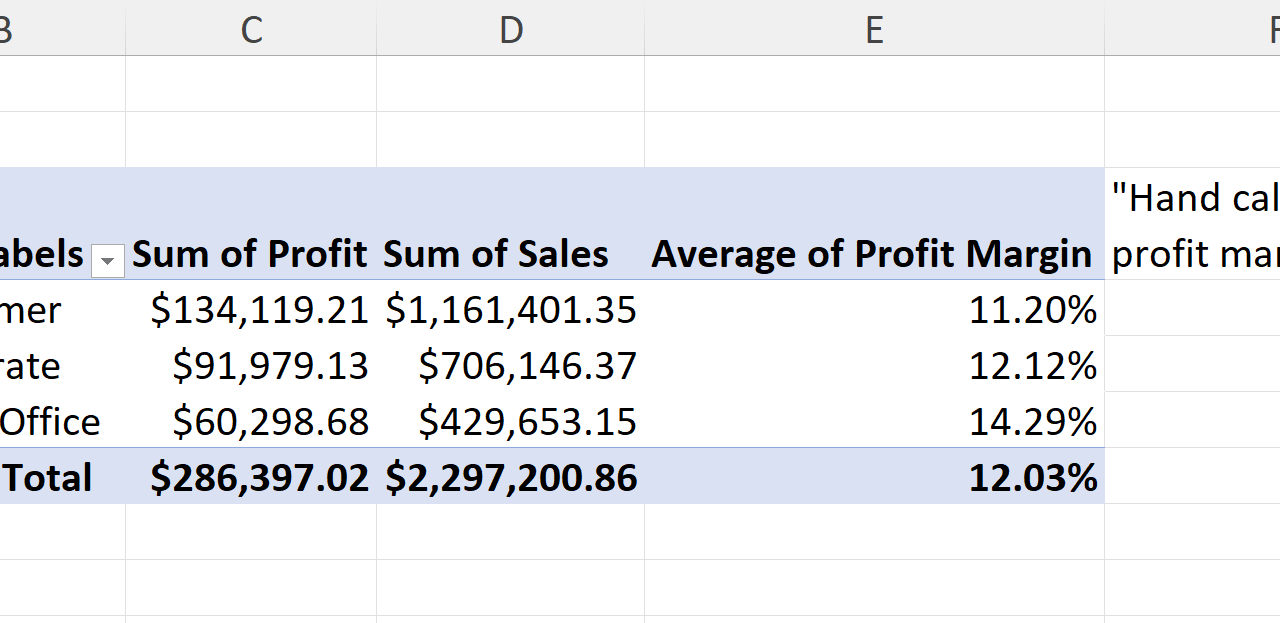Click the Sum of Sales header cell

[496, 255]
